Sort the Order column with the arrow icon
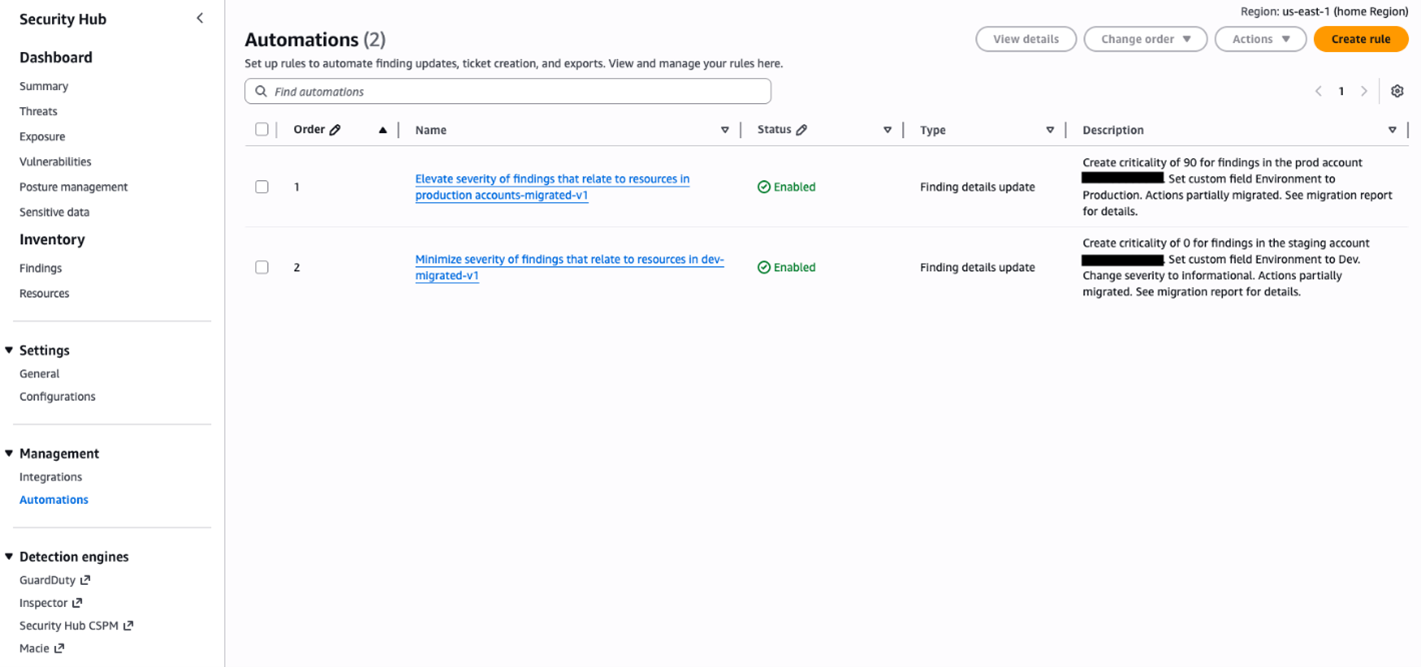The image size is (1421, 667). 382,129
